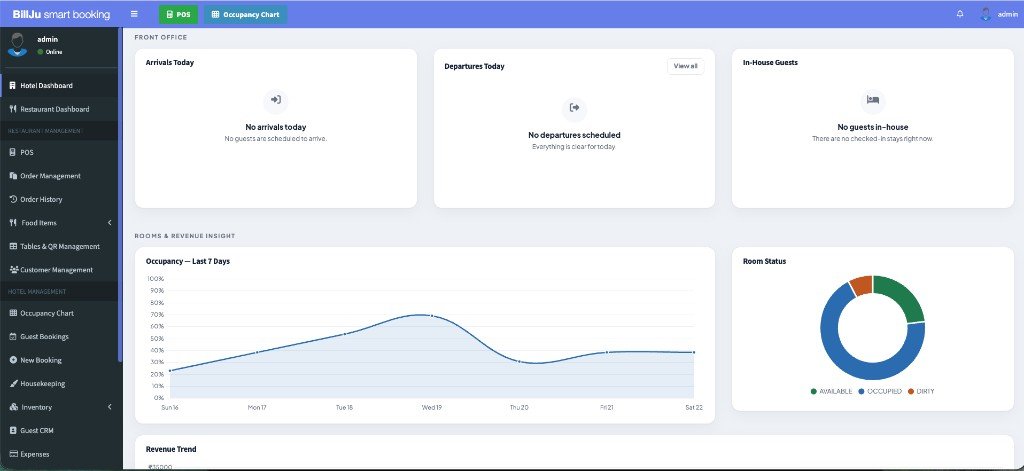Click the green POS button in header

[178, 14]
